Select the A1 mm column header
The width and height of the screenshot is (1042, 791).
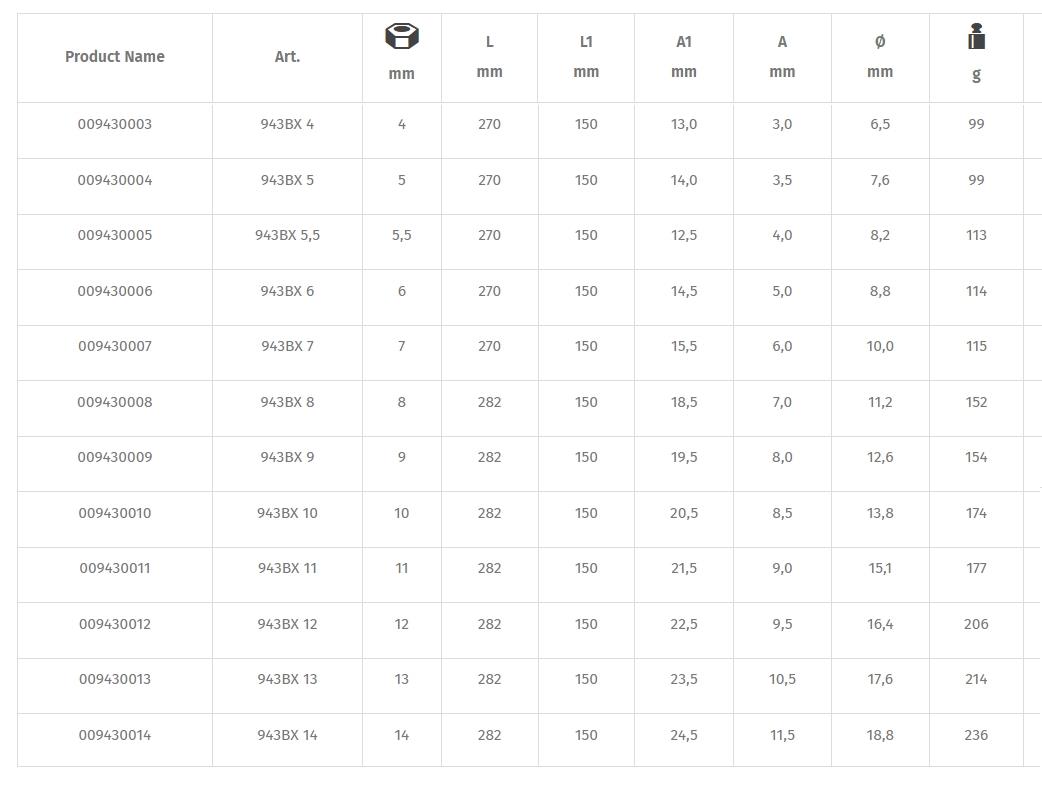684,57
